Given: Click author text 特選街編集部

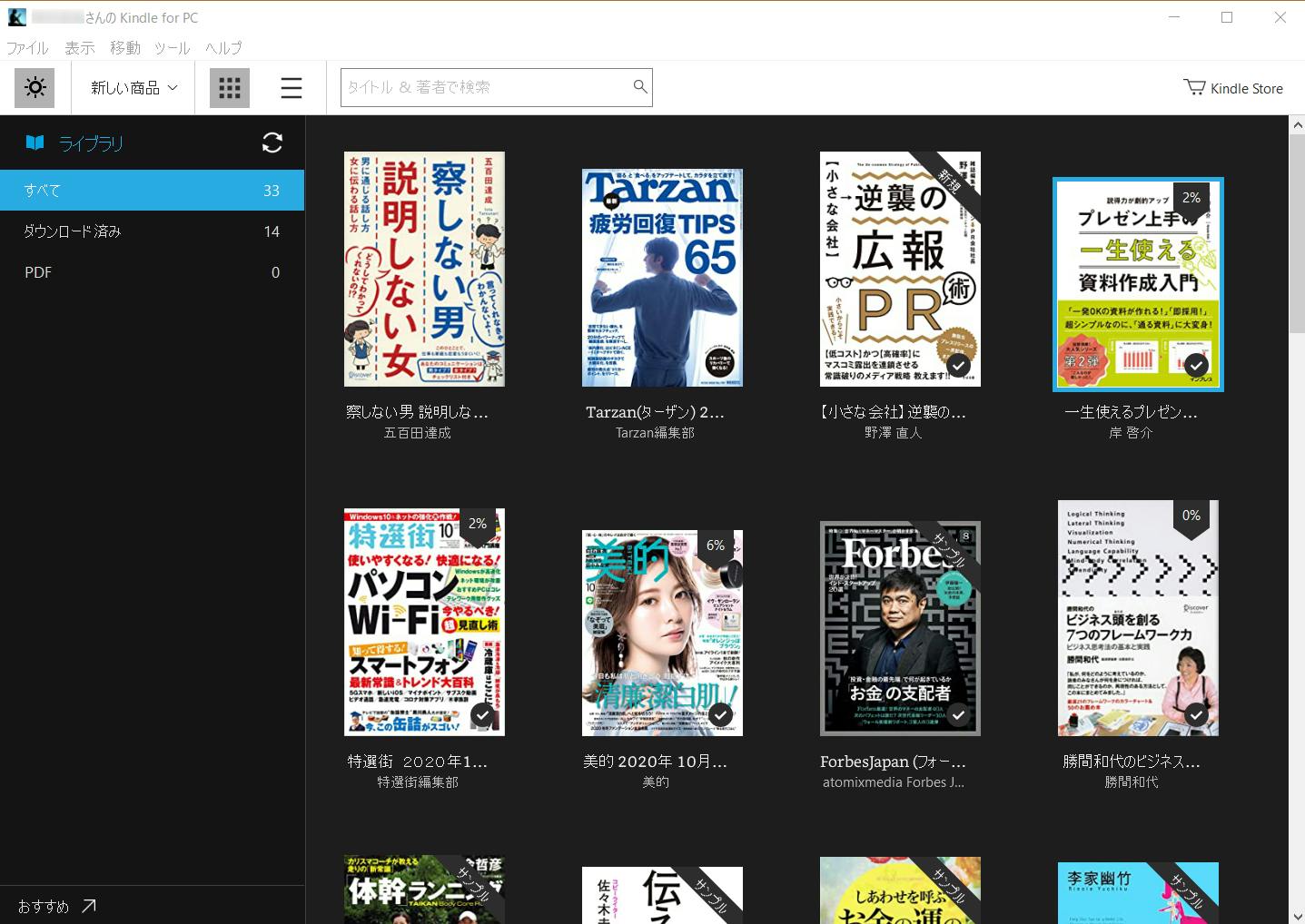Looking at the screenshot, I should pos(418,782).
